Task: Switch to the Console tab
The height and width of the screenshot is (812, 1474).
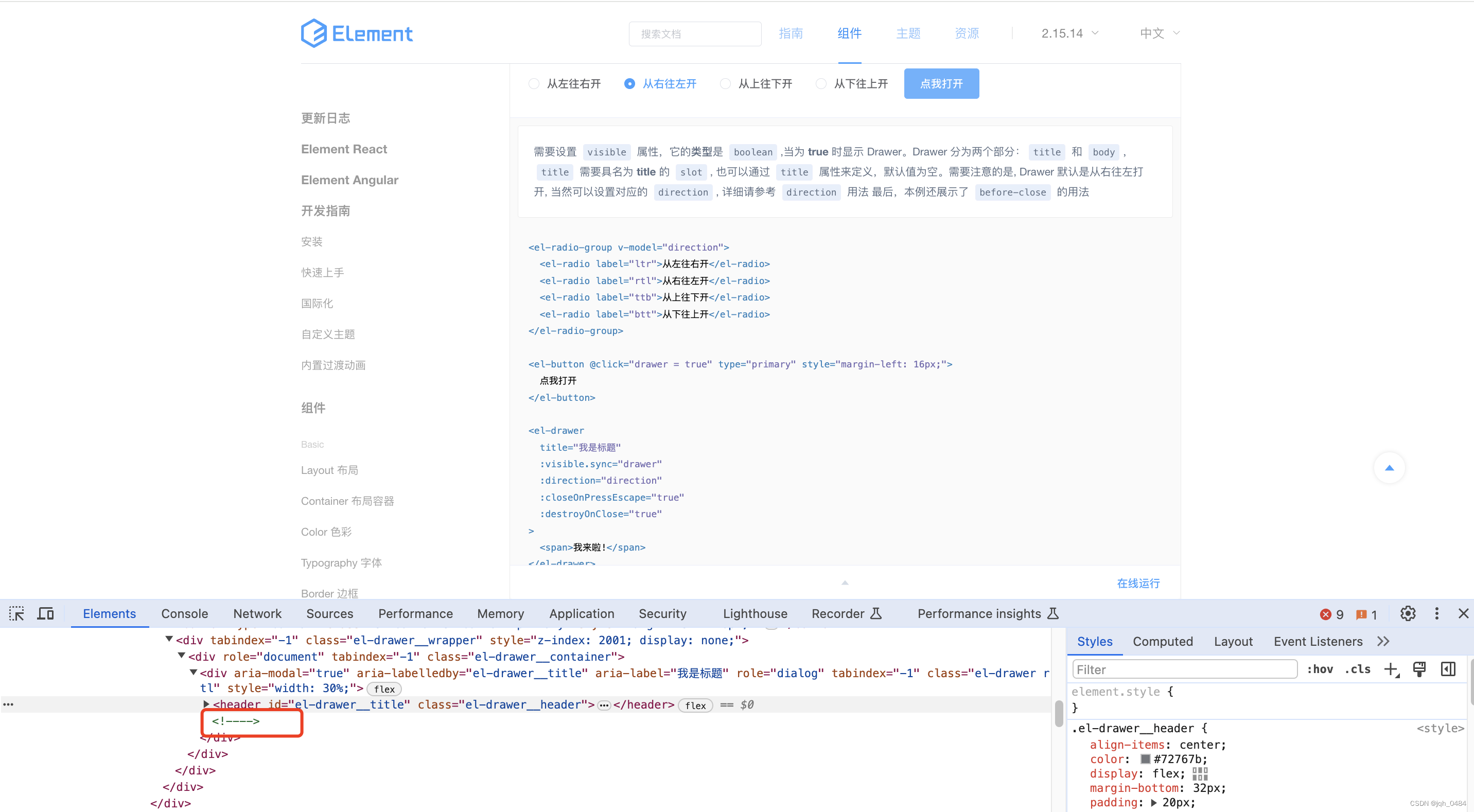Action: coord(184,613)
